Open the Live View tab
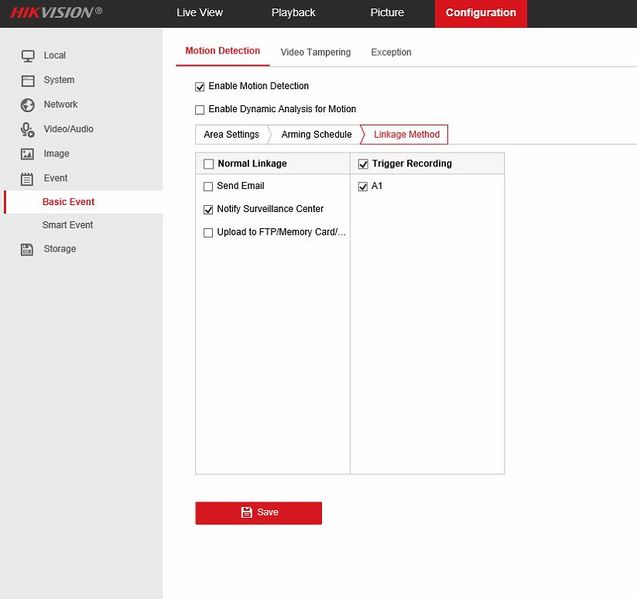 [199, 13]
